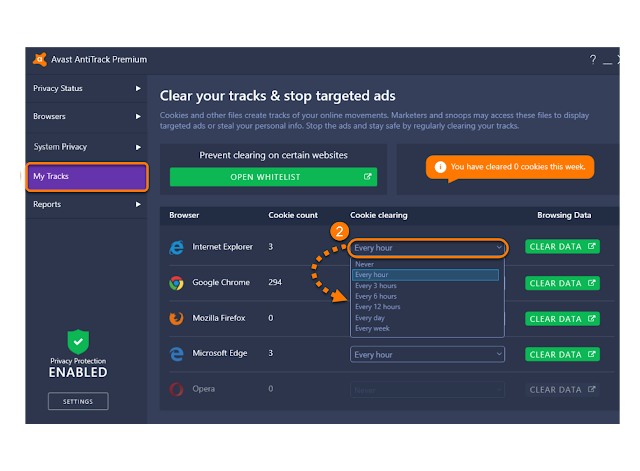
Task: Click the Avast logo icon in title bar
Action: click(x=40, y=60)
